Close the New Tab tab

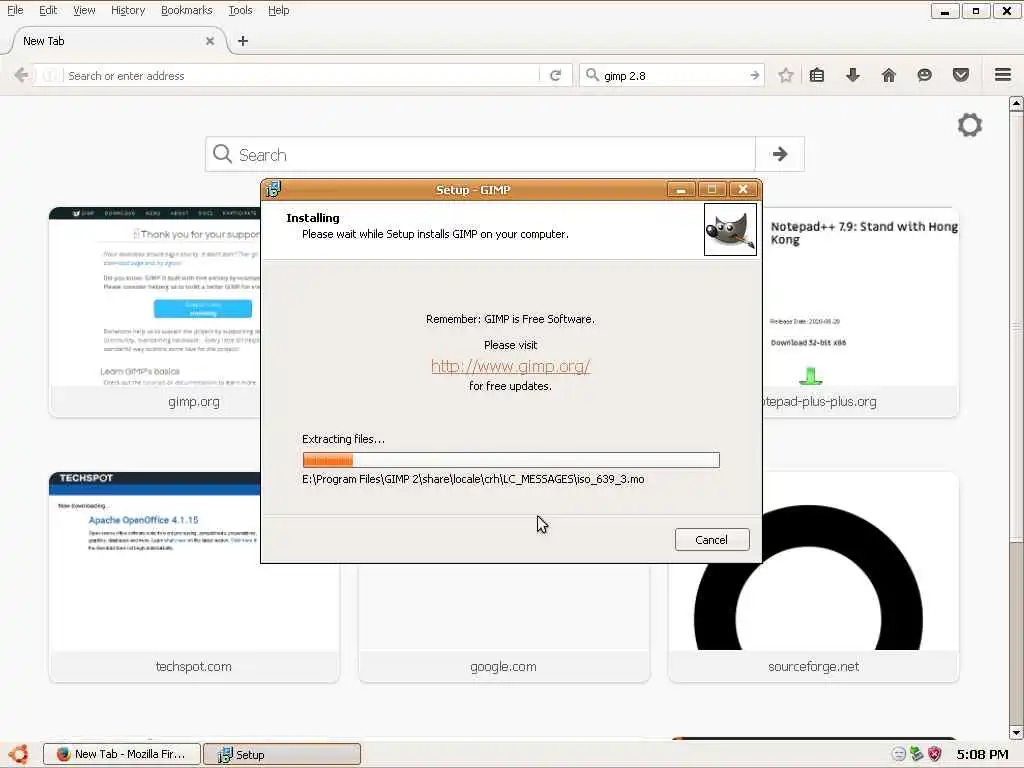pos(210,40)
